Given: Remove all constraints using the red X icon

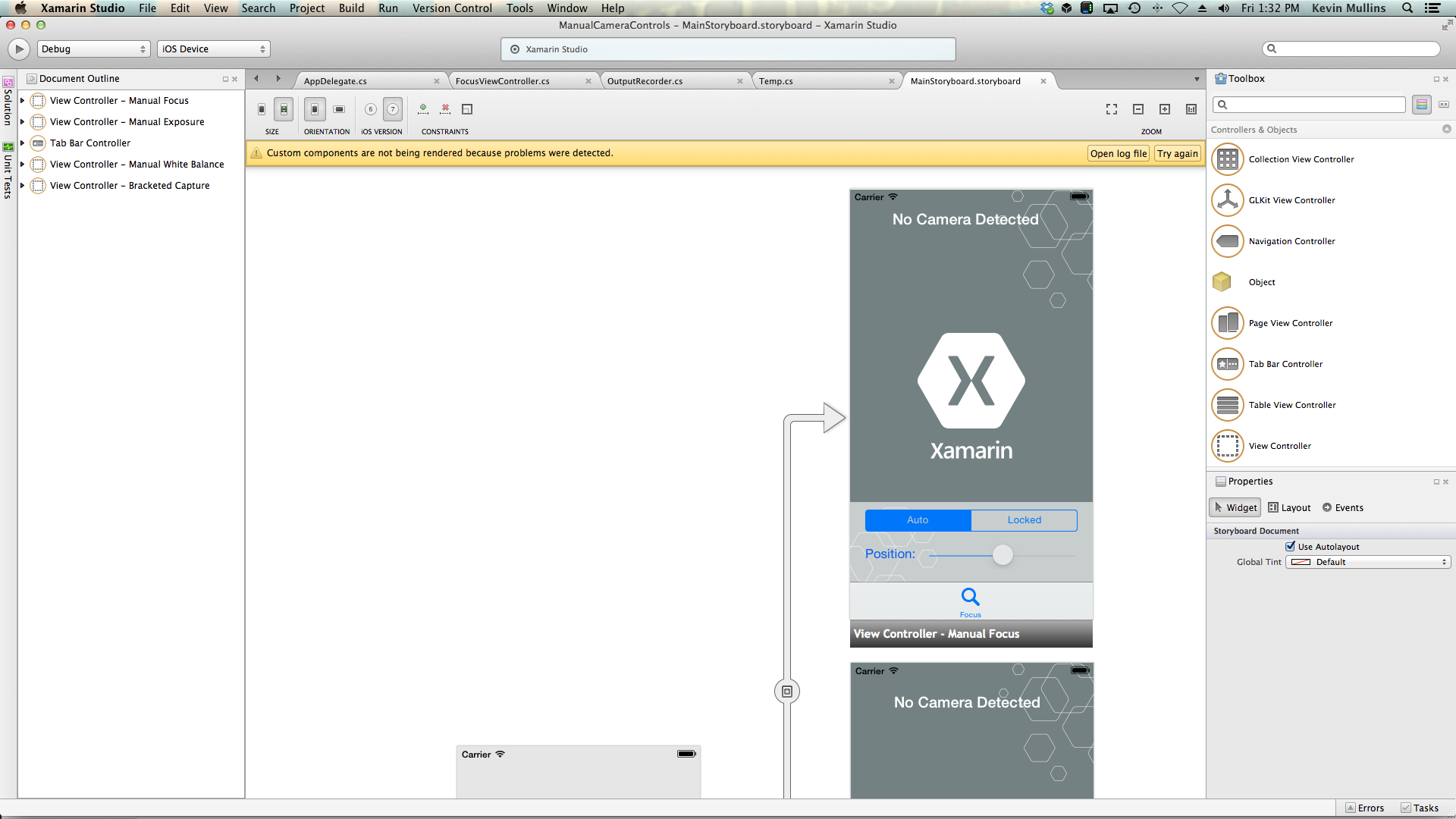Looking at the screenshot, I should click(445, 108).
